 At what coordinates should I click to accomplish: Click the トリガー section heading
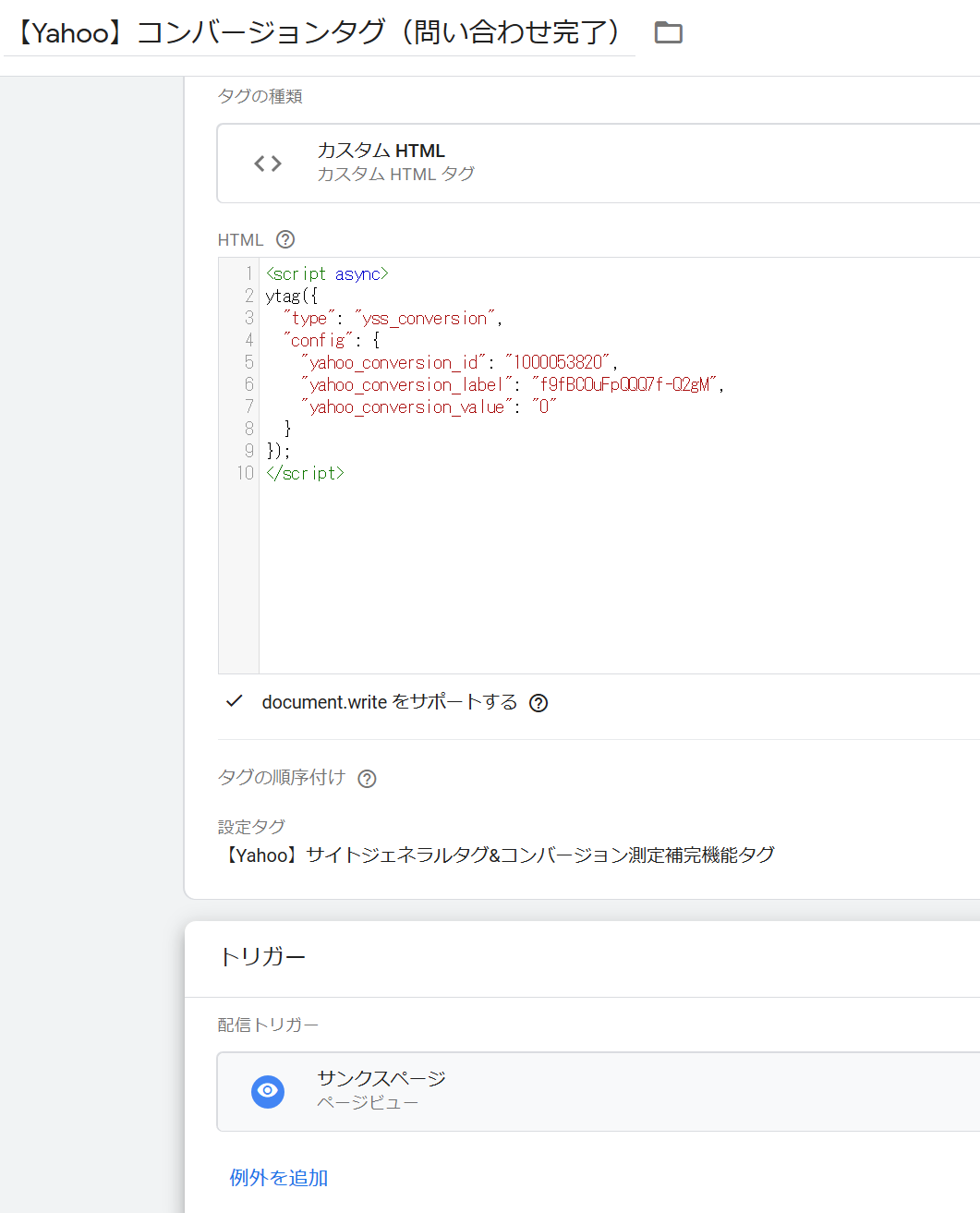coord(262,956)
